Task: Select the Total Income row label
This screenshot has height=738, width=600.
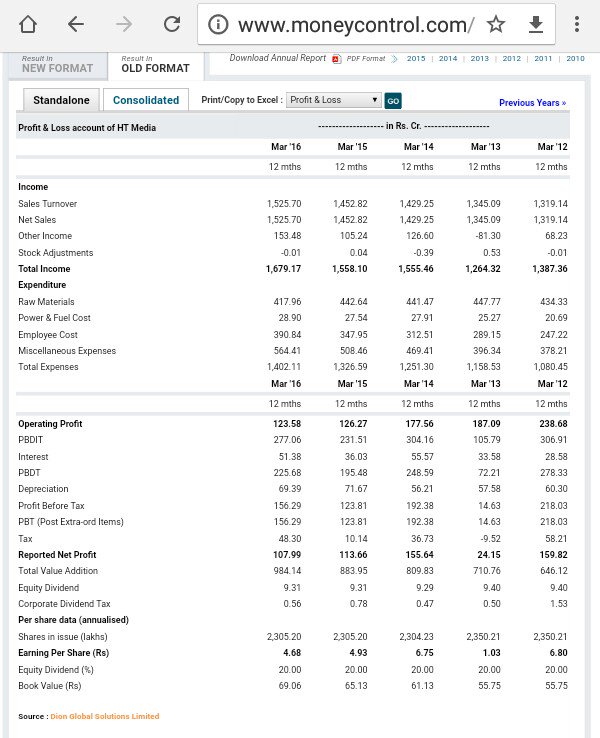Action: point(44,269)
